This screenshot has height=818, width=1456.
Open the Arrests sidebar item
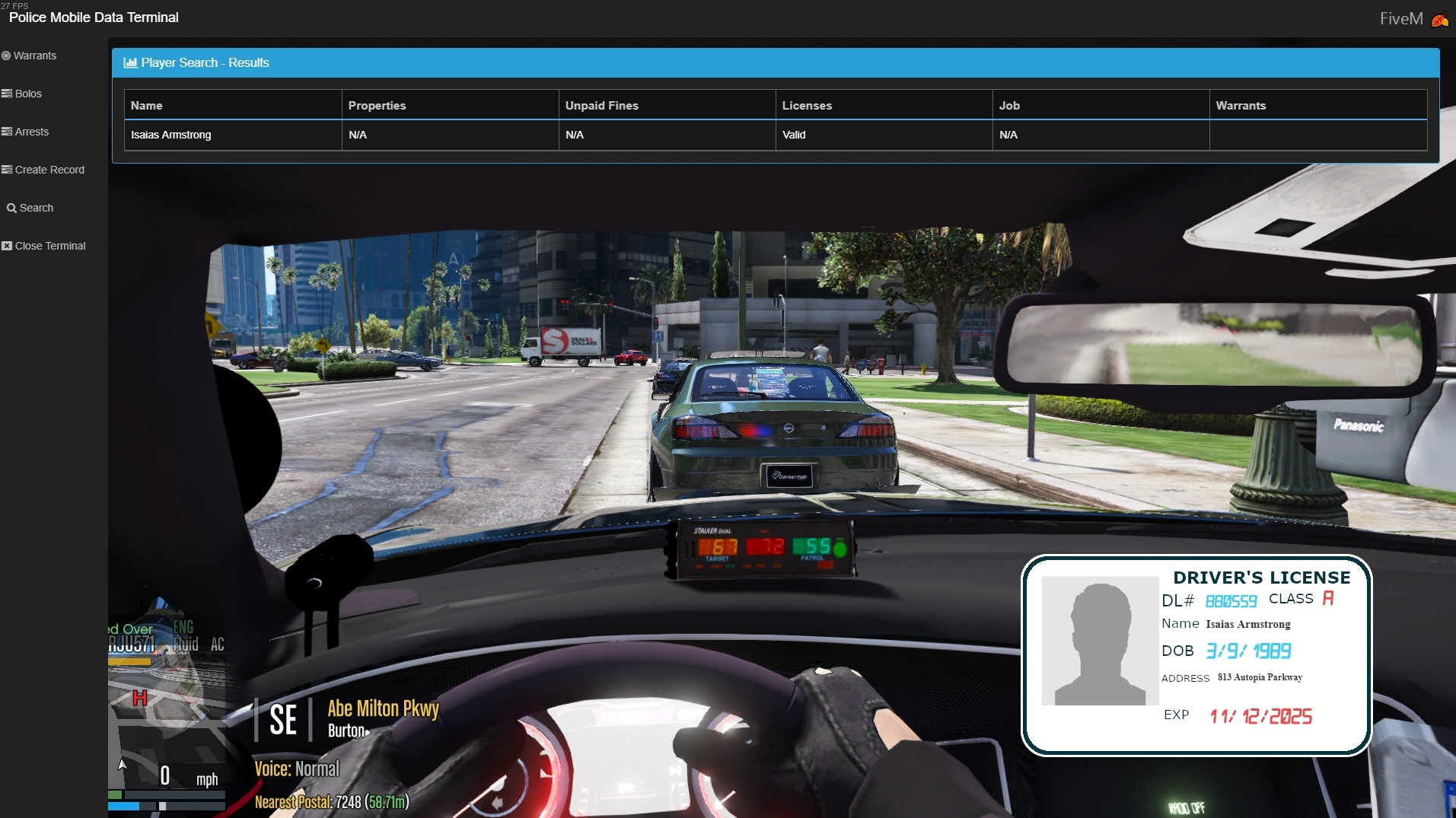25,132
